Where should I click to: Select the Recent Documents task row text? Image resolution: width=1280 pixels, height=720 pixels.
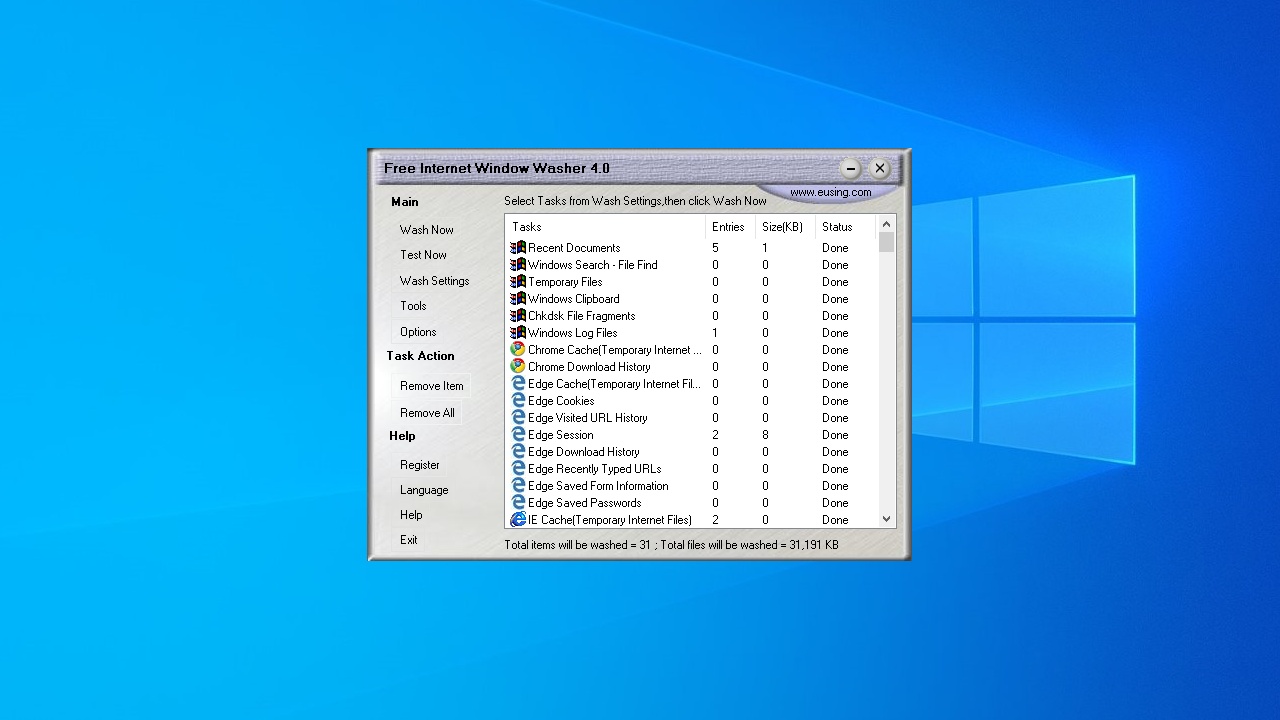tap(574, 248)
